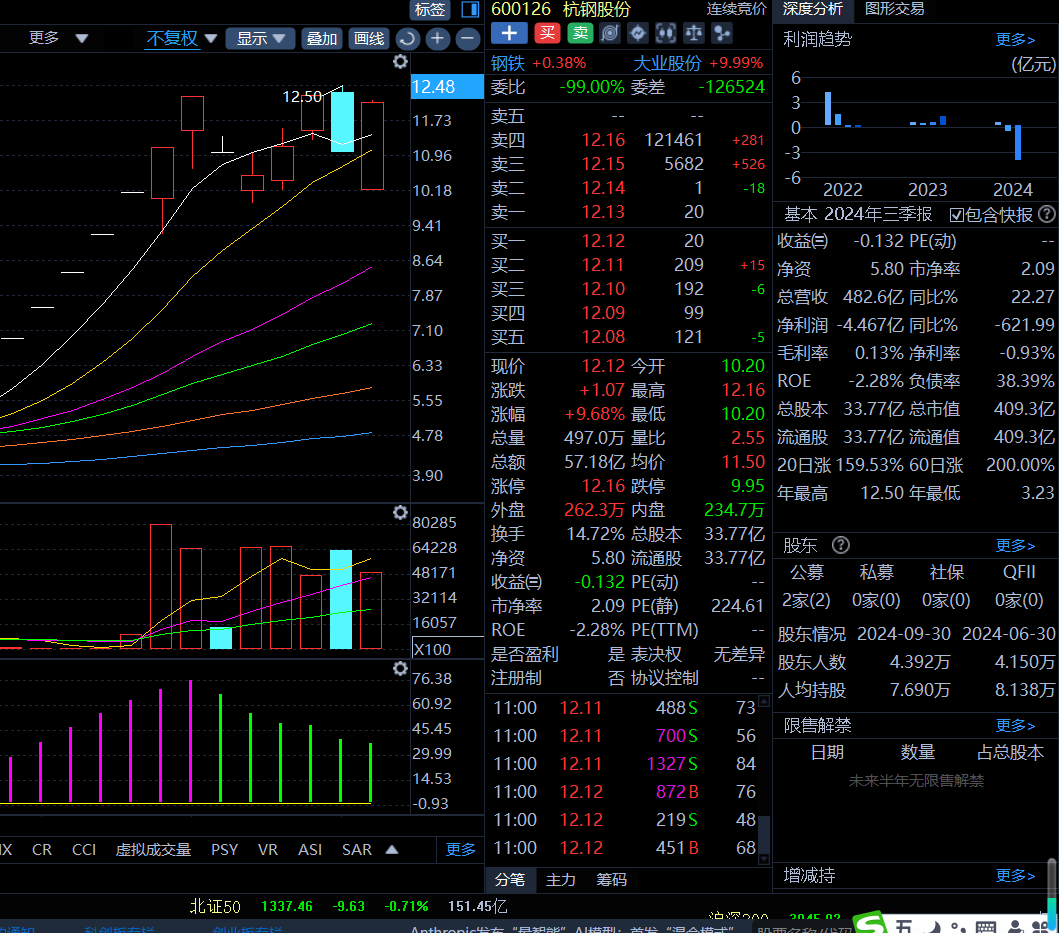Click the 五 input mode icon
1059x933 pixels.
904,925
